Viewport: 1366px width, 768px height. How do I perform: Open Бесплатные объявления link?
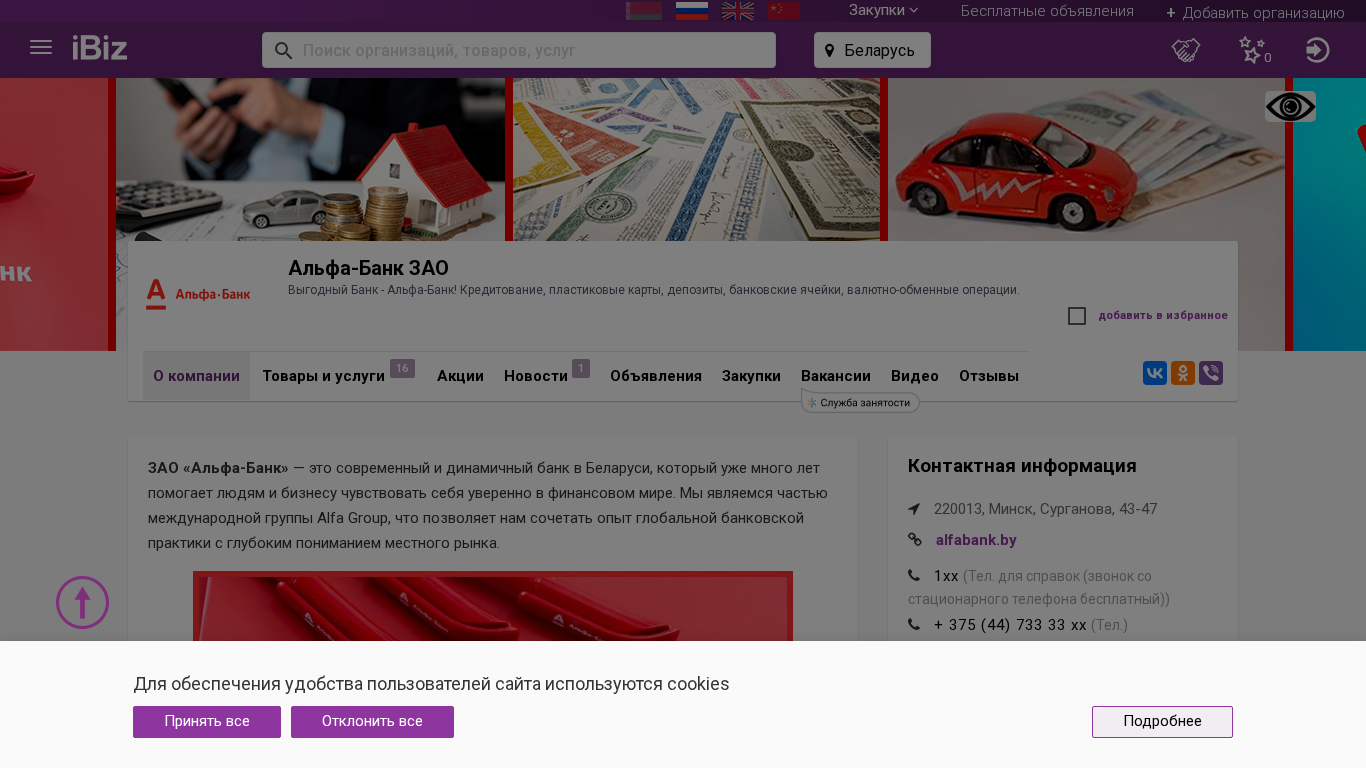[1047, 11]
